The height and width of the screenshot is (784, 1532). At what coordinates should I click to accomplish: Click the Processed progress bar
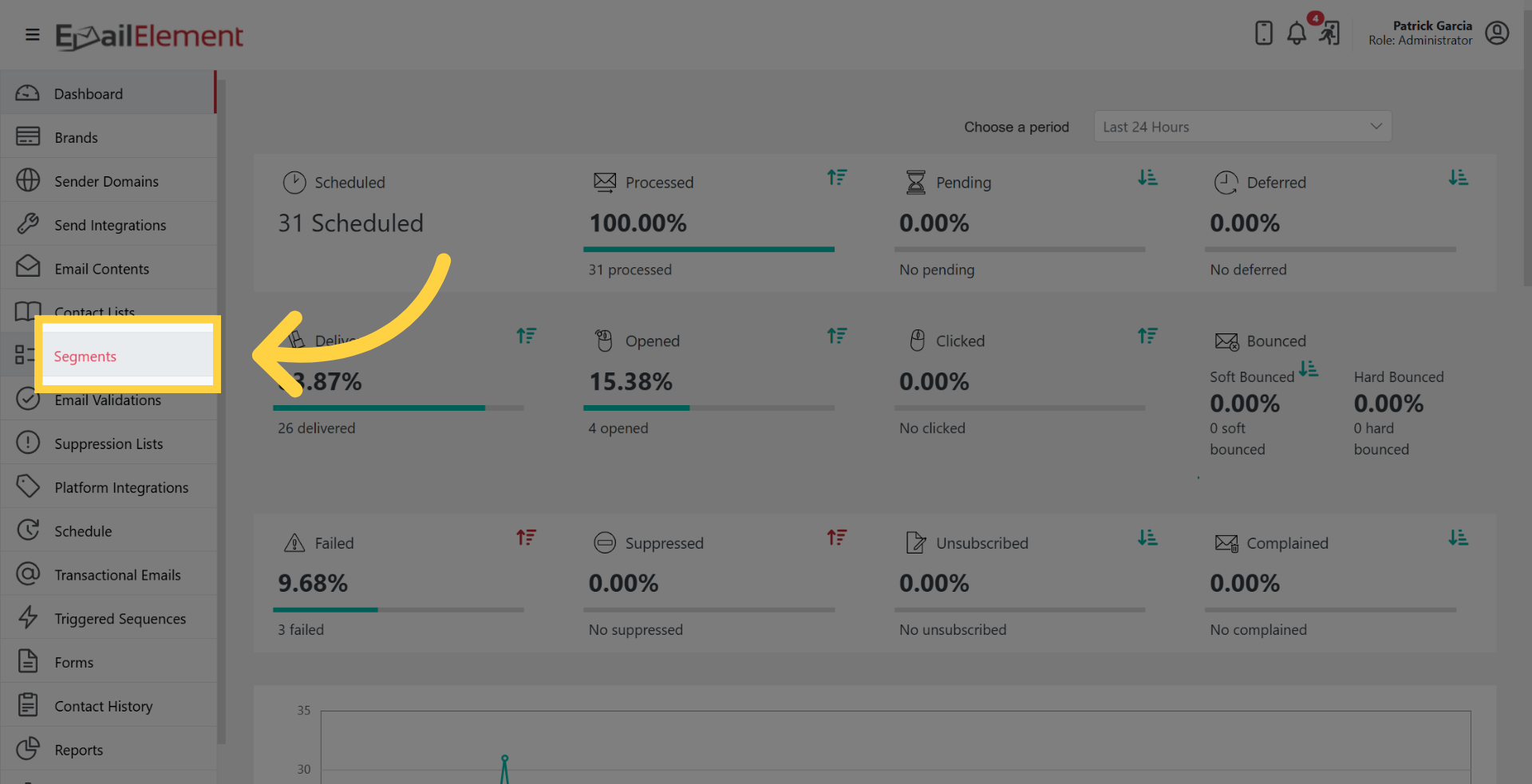709,250
